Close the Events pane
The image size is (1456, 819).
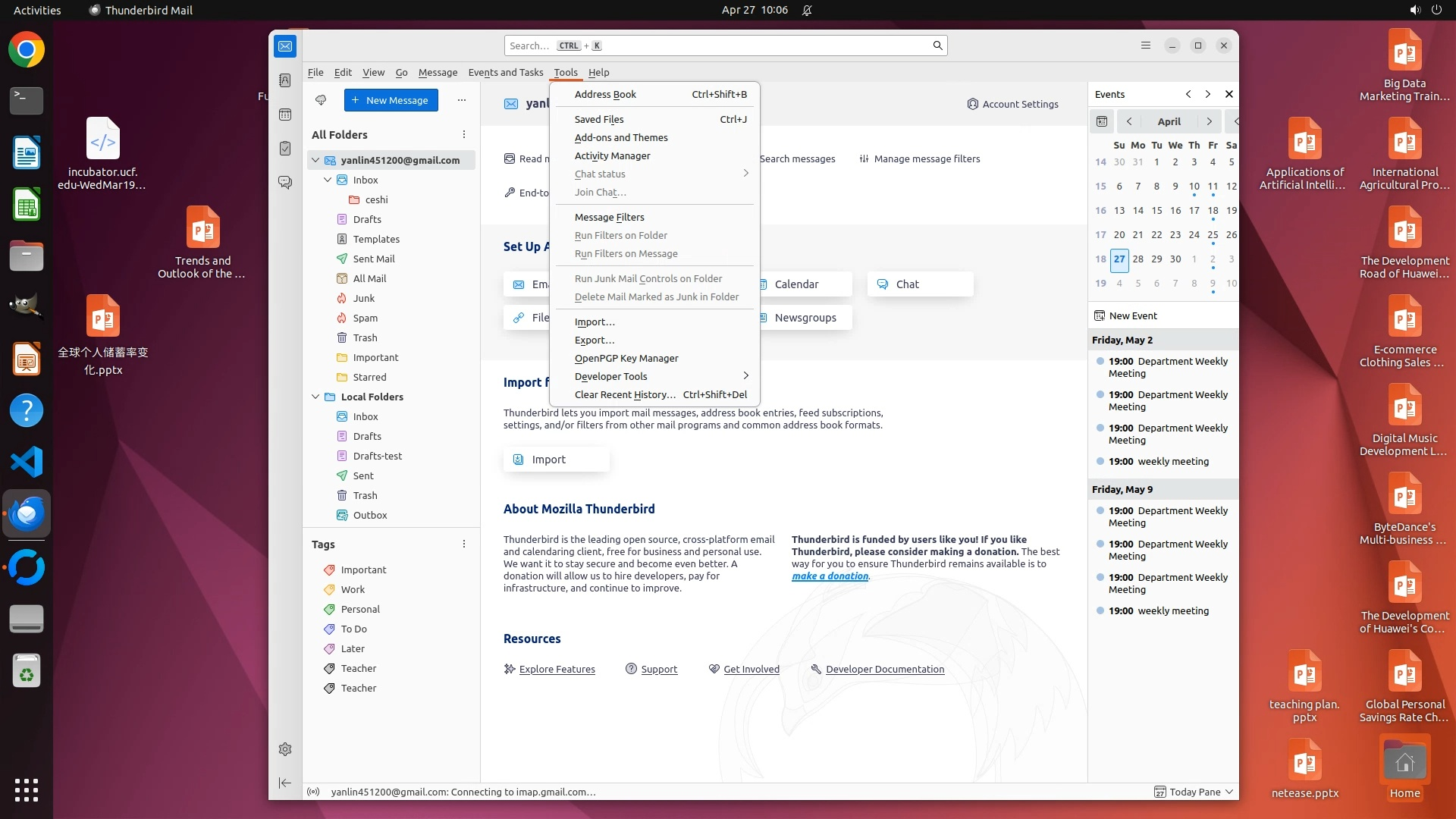1229,94
